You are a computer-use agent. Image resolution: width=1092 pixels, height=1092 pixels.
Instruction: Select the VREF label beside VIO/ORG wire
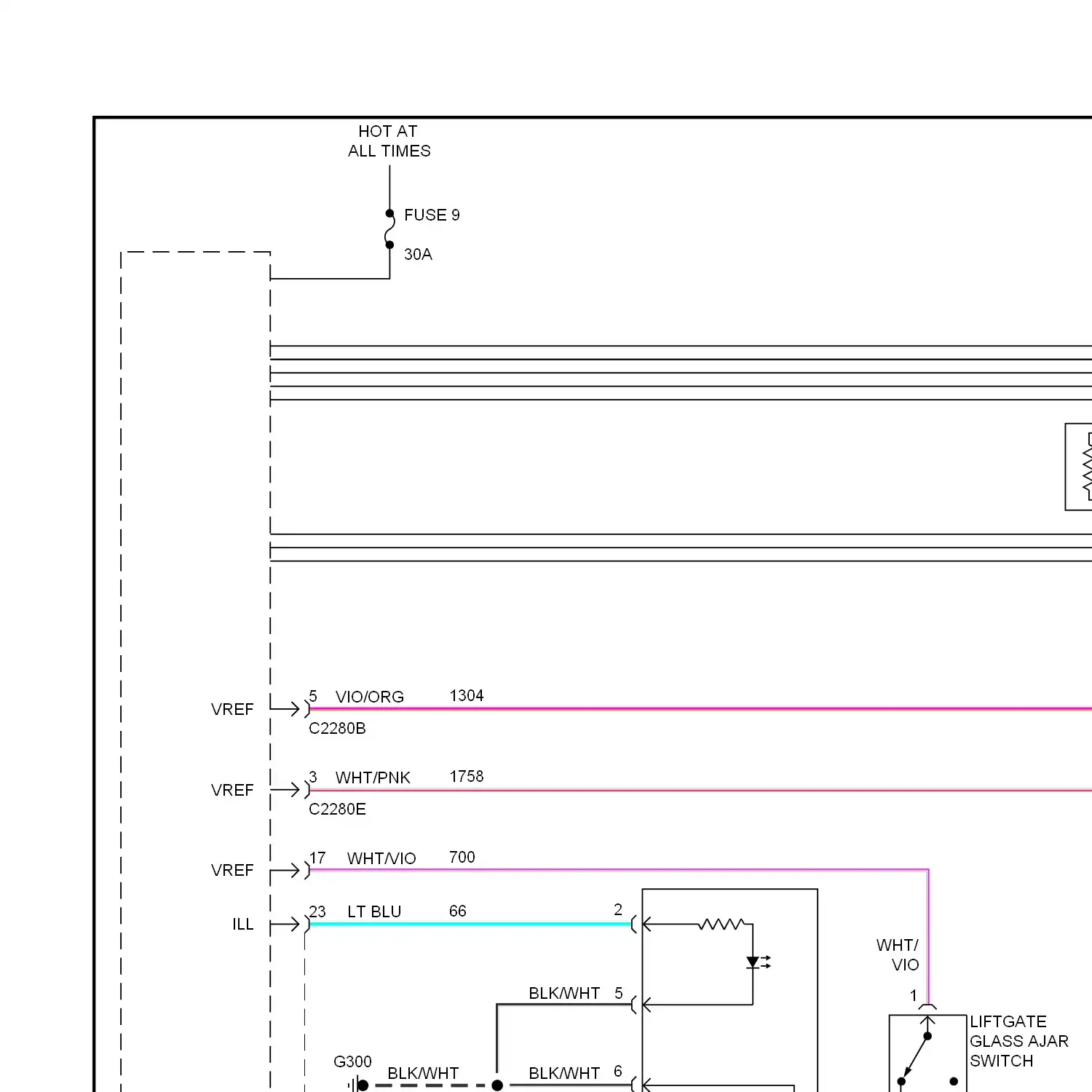(232, 709)
